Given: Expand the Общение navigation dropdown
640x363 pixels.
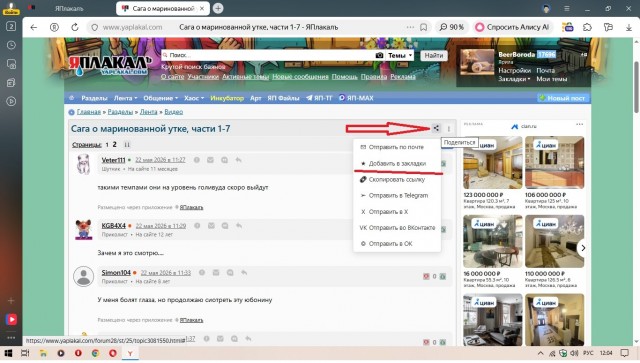Looking at the screenshot, I should click(x=160, y=98).
